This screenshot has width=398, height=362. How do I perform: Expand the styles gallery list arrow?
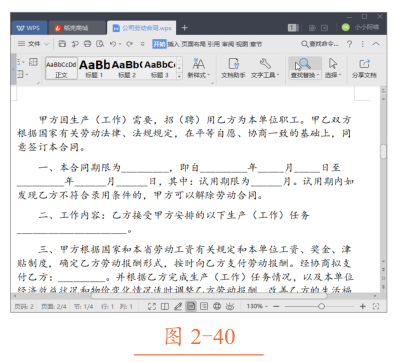point(179,76)
